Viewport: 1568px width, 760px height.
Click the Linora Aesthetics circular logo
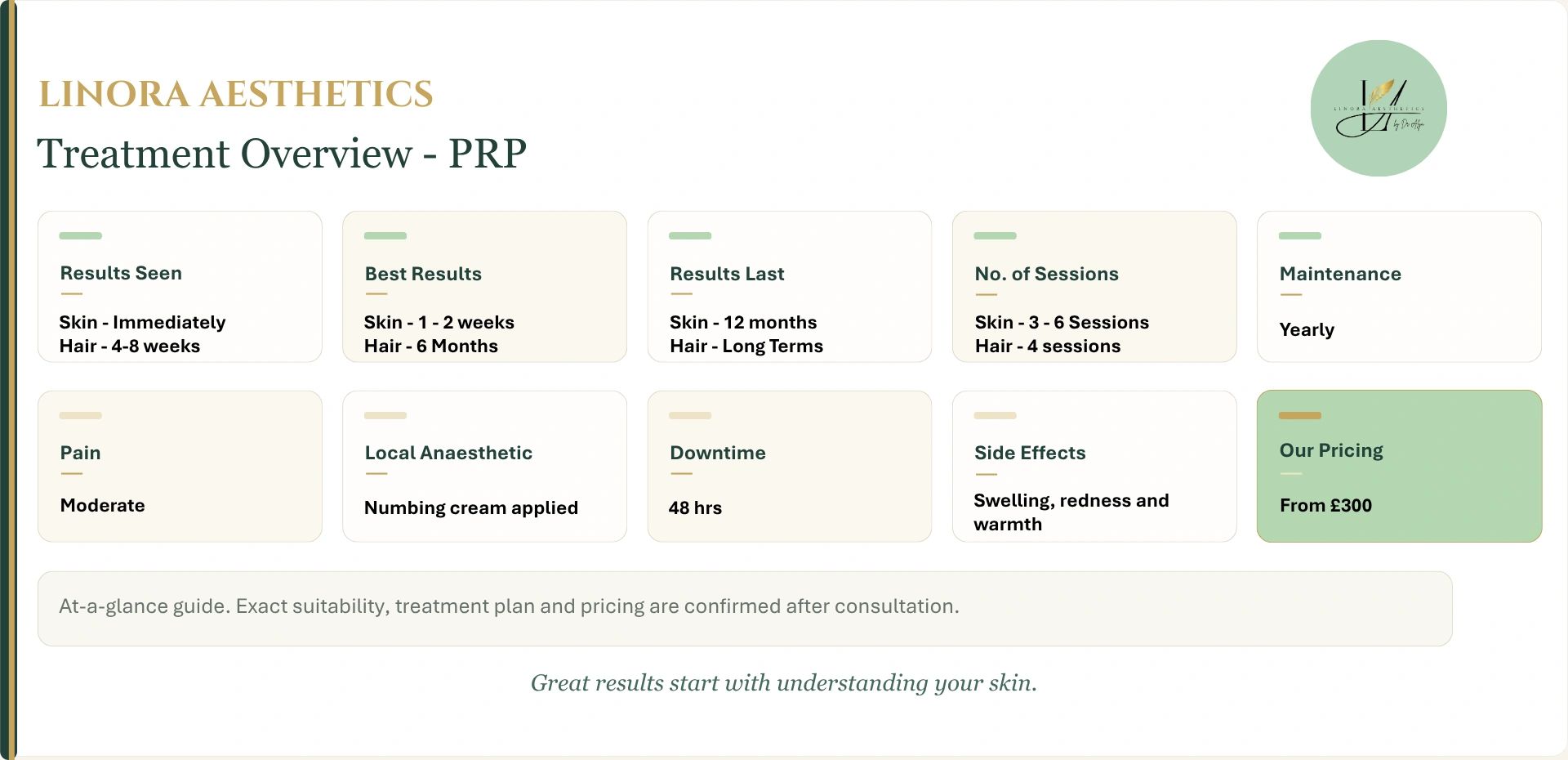[x=1379, y=108]
